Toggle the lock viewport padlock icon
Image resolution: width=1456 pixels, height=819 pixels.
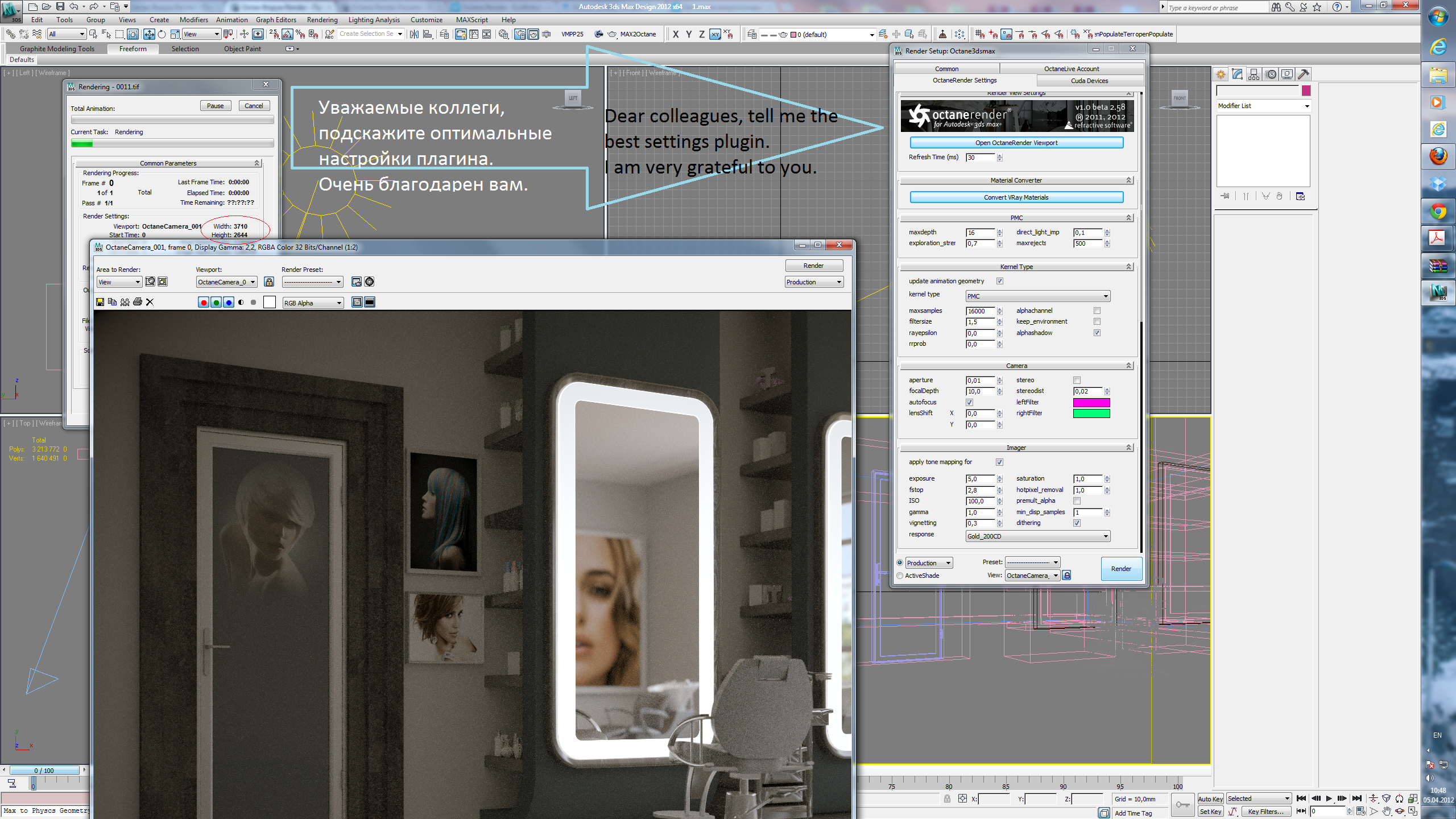pyautogui.click(x=269, y=282)
